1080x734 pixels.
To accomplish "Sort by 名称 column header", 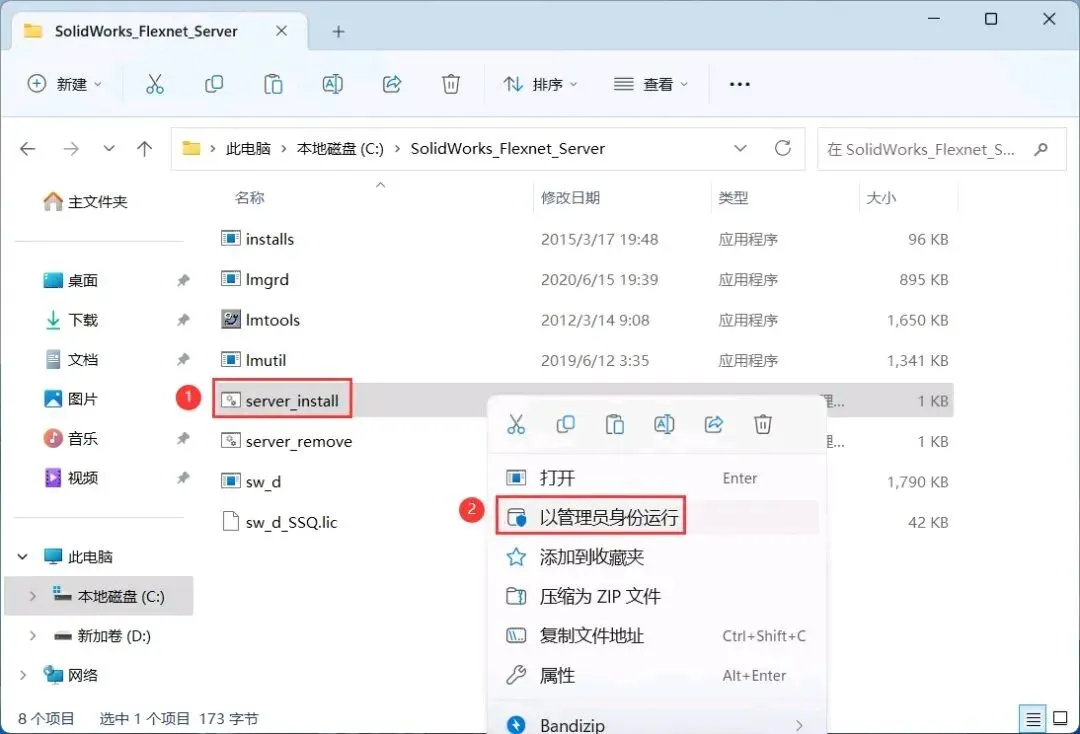I will click(x=249, y=198).
